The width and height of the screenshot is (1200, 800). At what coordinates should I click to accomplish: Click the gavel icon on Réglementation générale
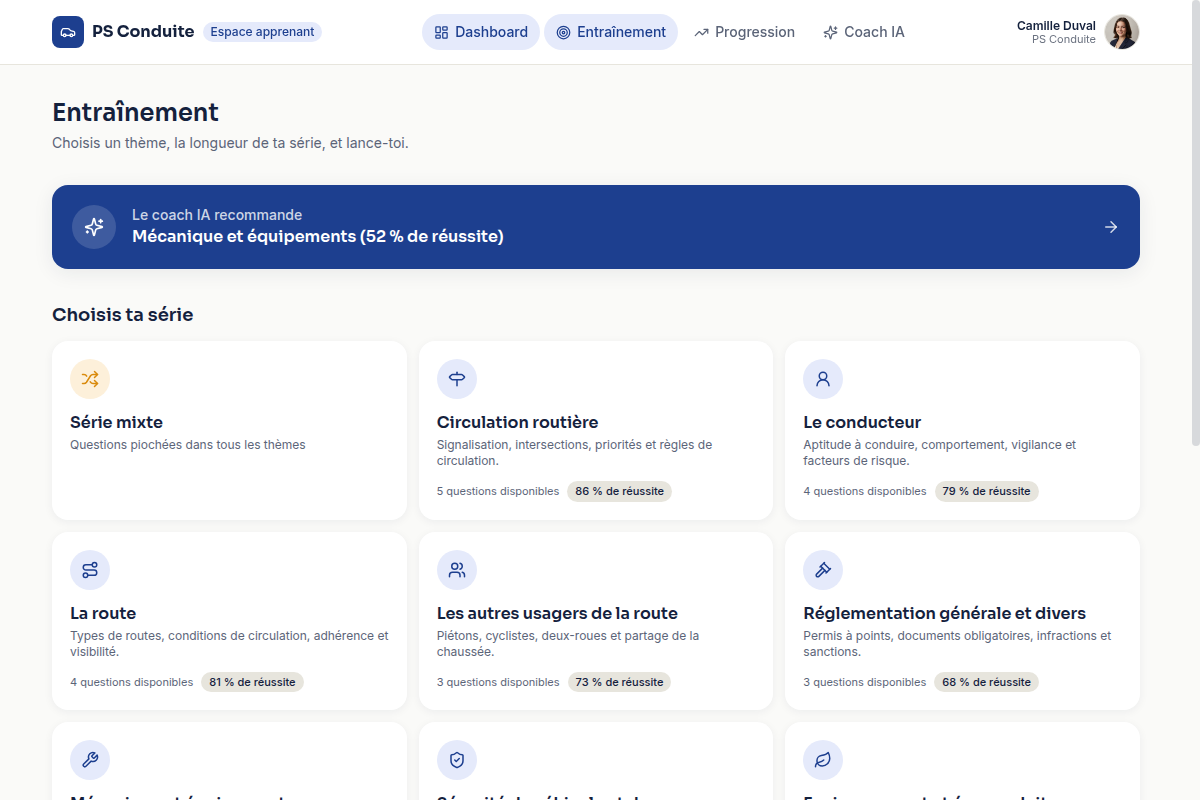click(x=823, y=570)
